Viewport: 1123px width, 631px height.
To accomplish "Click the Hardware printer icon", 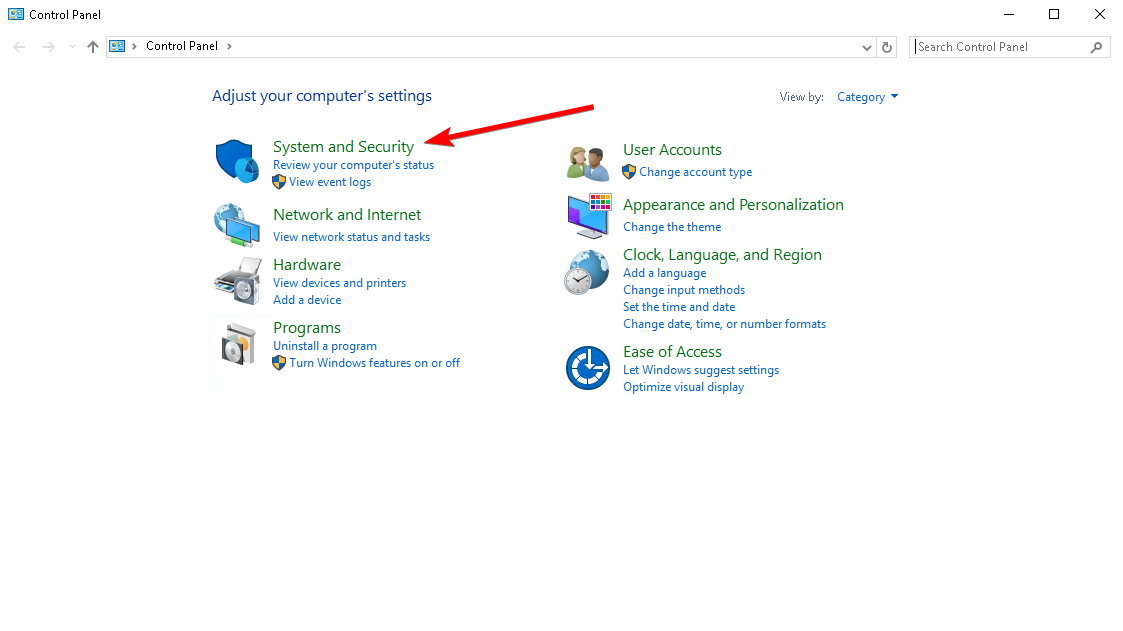I will 237,281.
